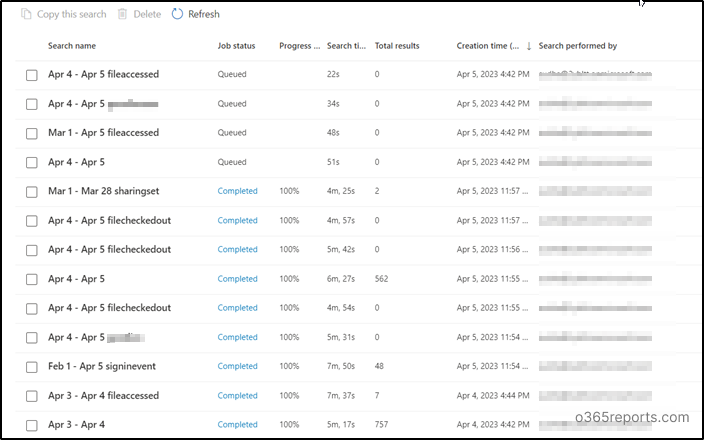Sort by Search name column header
Viewport: 704px width, 440px height.
pyautogui.click(x=72, y=46)
